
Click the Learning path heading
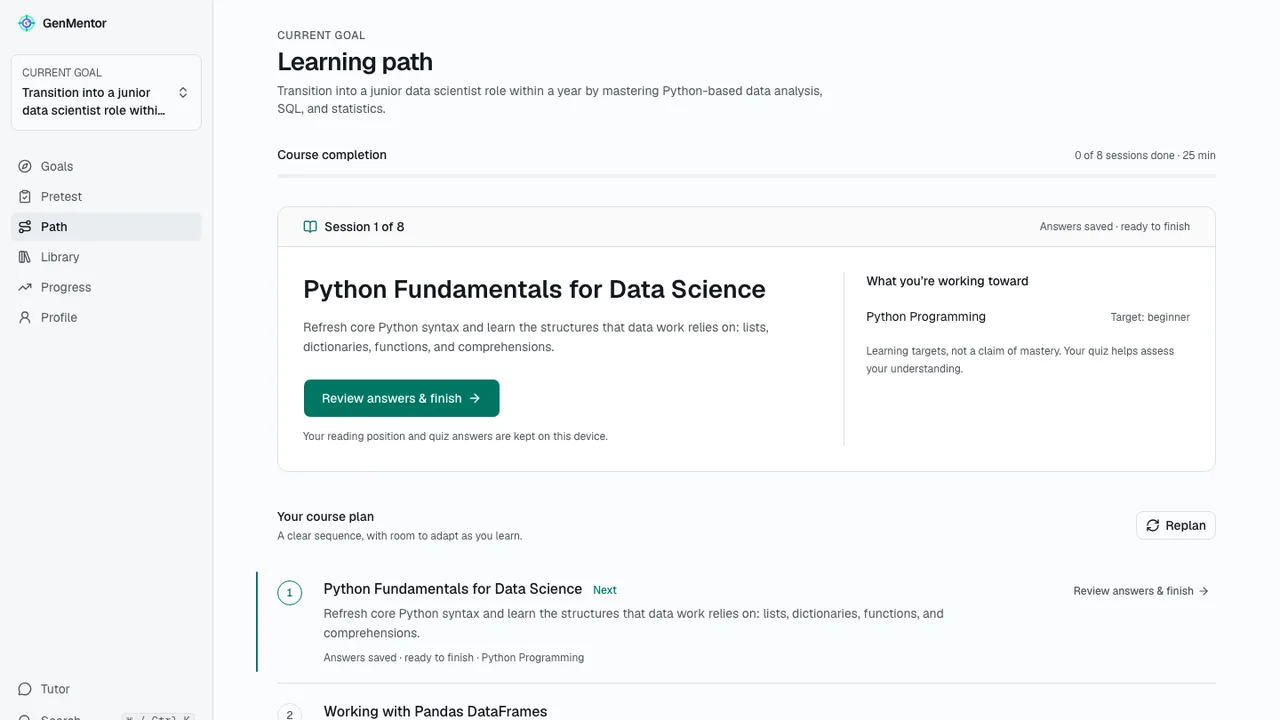tap(355, 62)
